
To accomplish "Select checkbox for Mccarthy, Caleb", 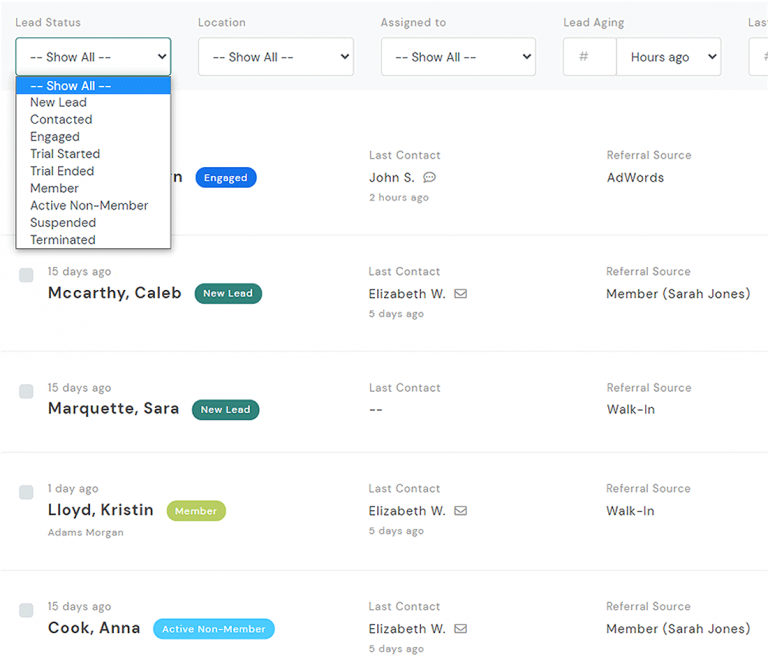I will (26, 276).
